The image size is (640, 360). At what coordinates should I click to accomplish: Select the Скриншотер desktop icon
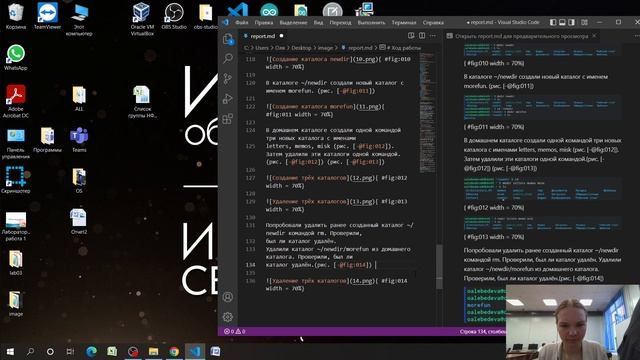point(16,180)
